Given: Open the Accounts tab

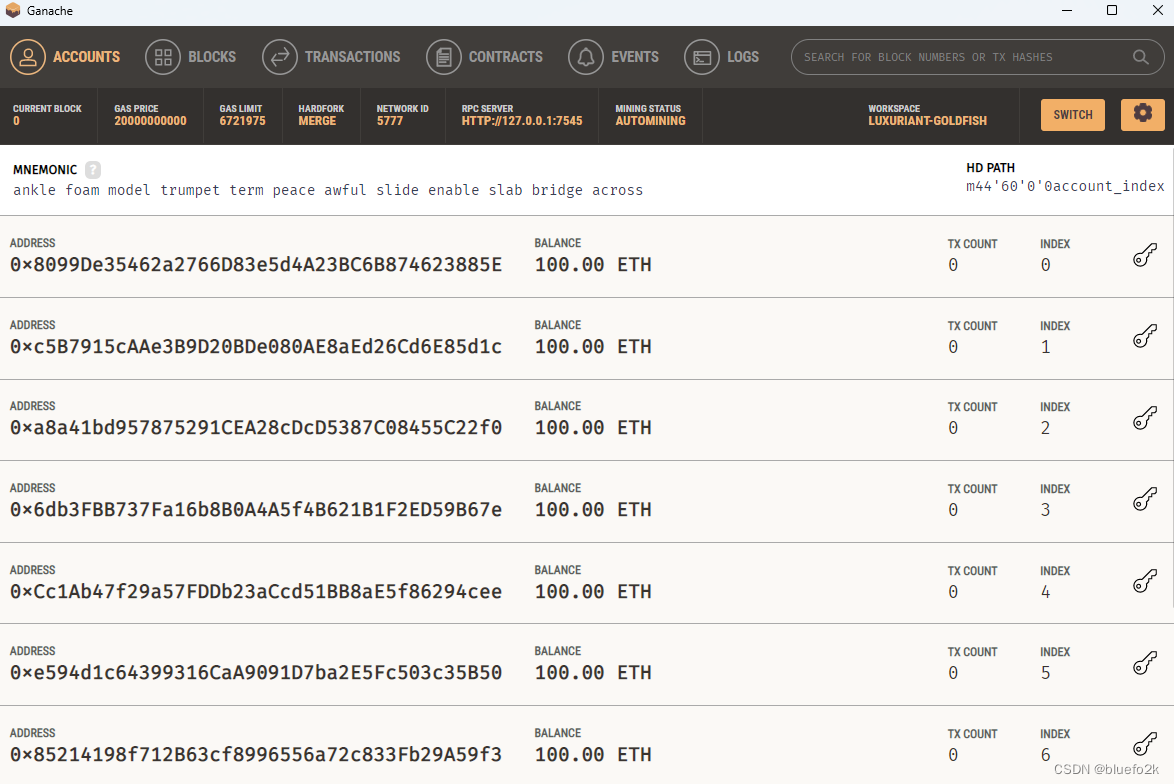Looking at the screenshot, I should [65, 57].
